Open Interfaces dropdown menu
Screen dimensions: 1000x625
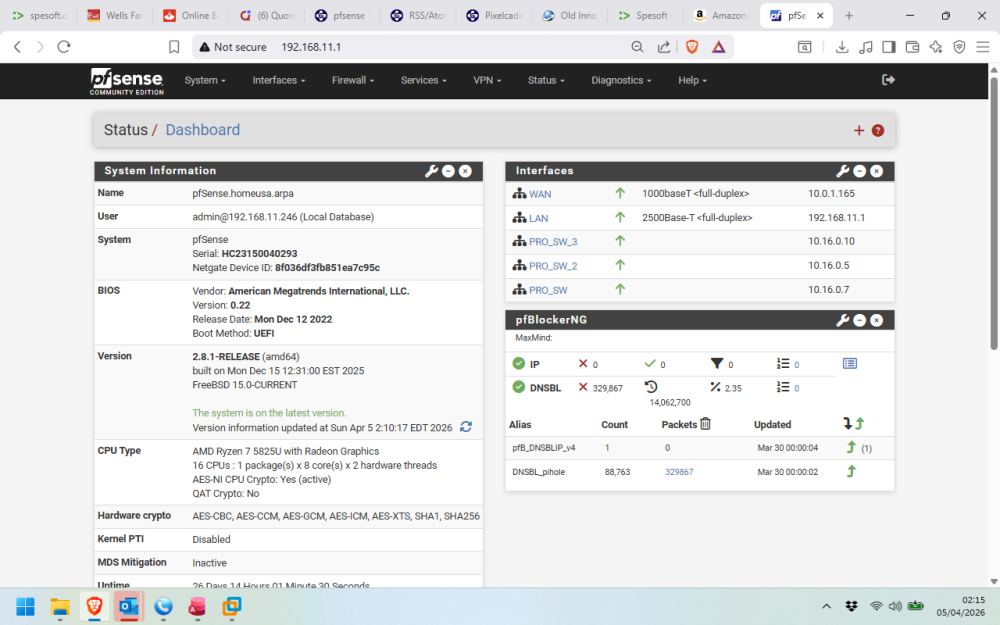click(x=279, y=80)
